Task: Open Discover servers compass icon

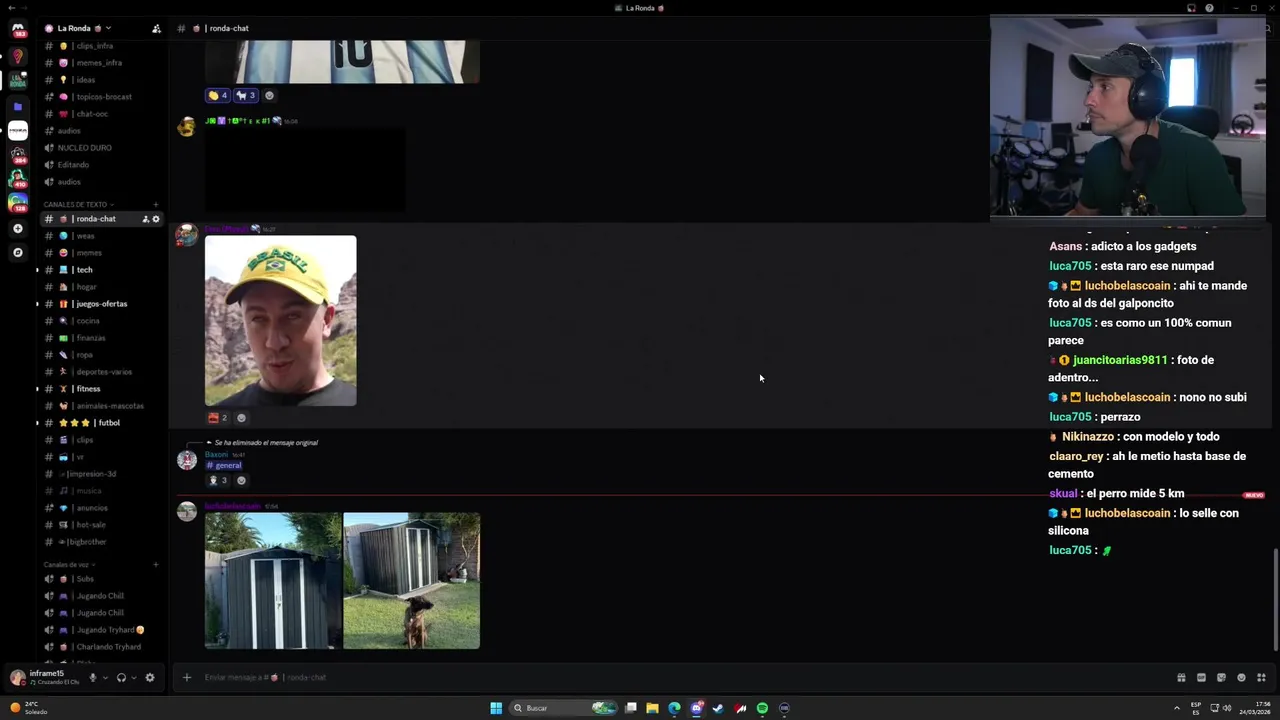Action: [x=17, y=252]
